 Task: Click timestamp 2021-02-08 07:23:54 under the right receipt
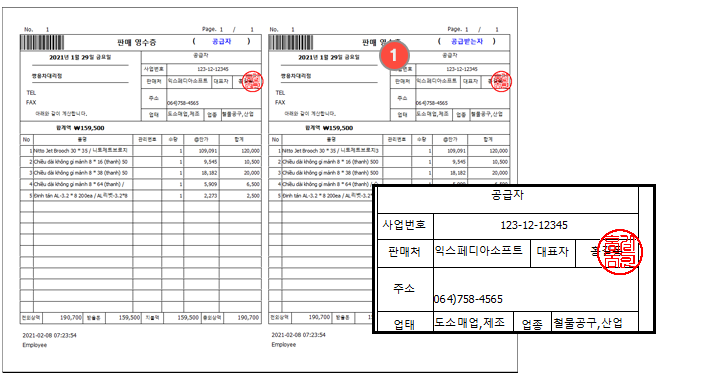point(298,335)
